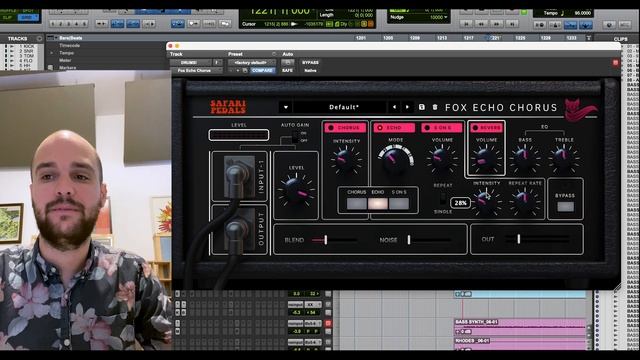Click the Chorus INTENSITY knob
The height and width of the screenshot is (360, 640).
pyautogui.click(x=346, y=160)
